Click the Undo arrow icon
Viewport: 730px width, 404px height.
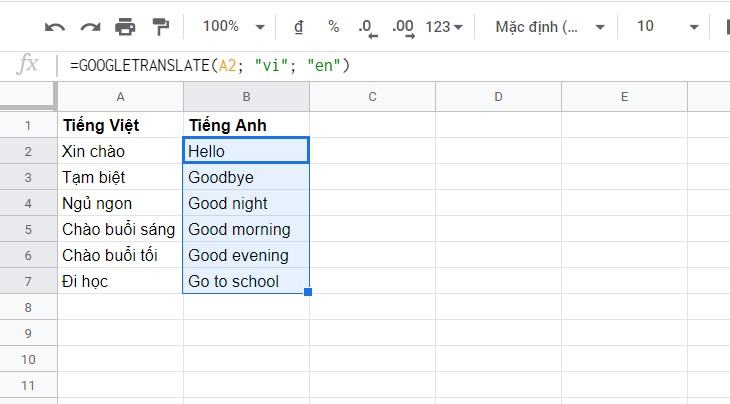[55, 27]
